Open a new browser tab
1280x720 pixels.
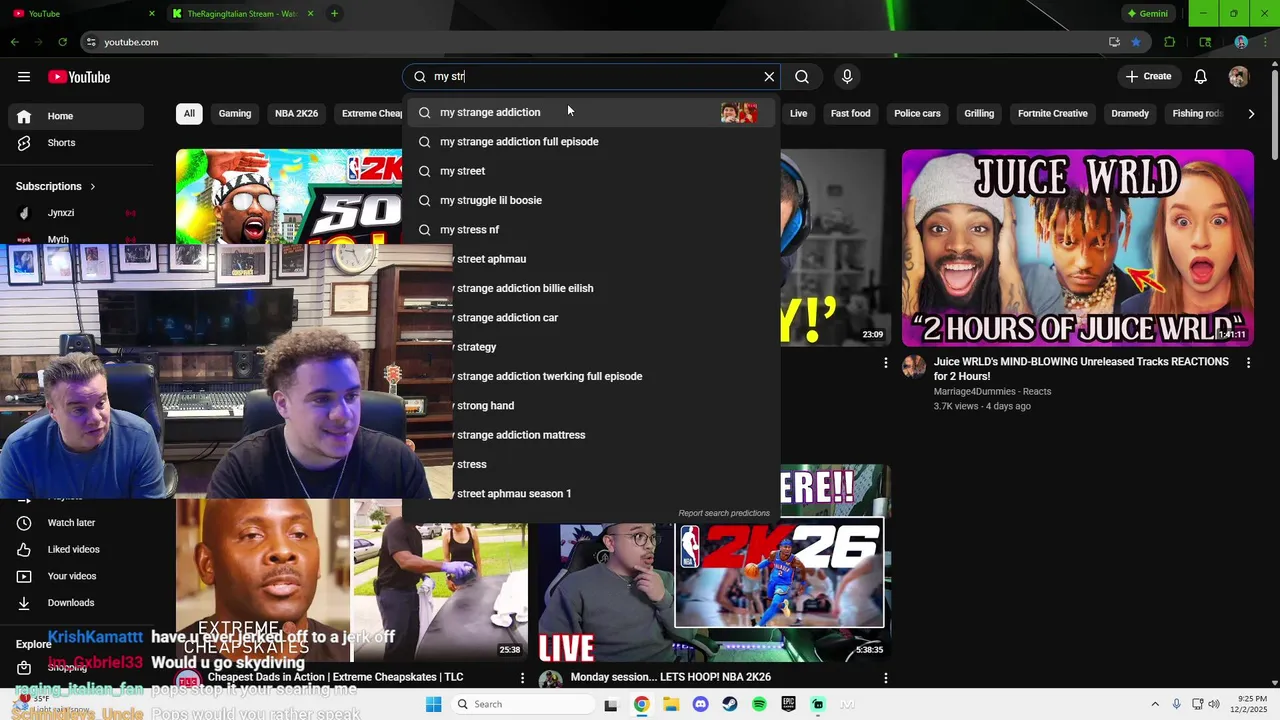(x=334, y=14)
